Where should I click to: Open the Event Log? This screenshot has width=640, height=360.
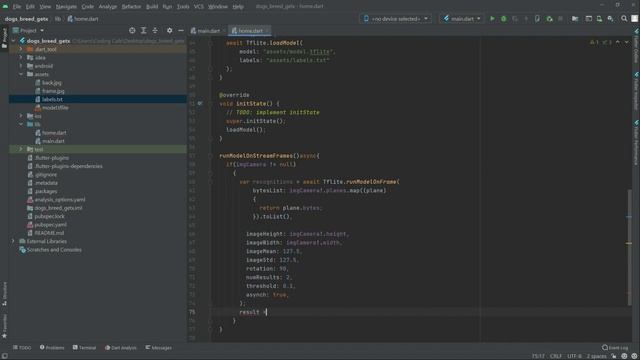pos(615,348)
